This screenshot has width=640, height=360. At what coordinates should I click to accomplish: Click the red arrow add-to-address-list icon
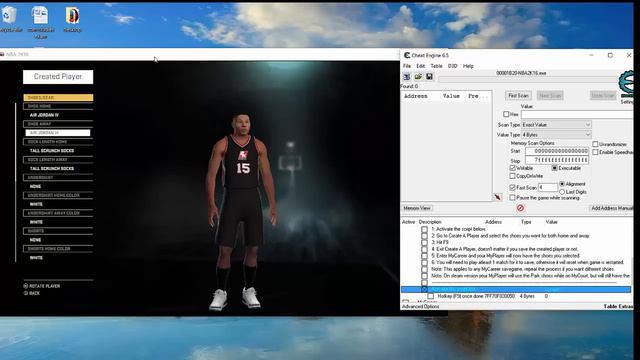(x=498, y=198)
